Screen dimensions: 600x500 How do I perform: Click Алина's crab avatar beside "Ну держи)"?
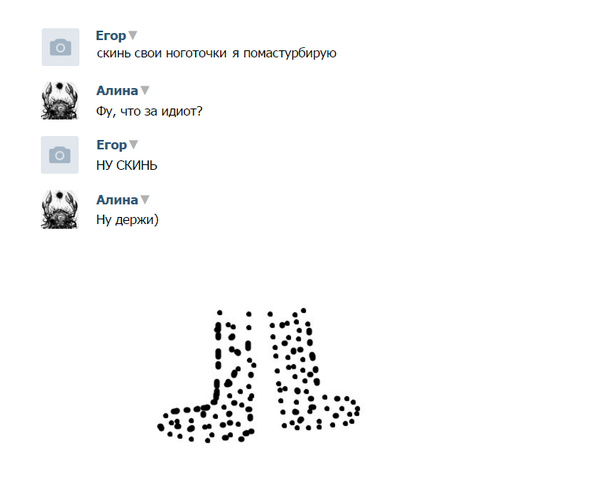click(x=60, y=210)
